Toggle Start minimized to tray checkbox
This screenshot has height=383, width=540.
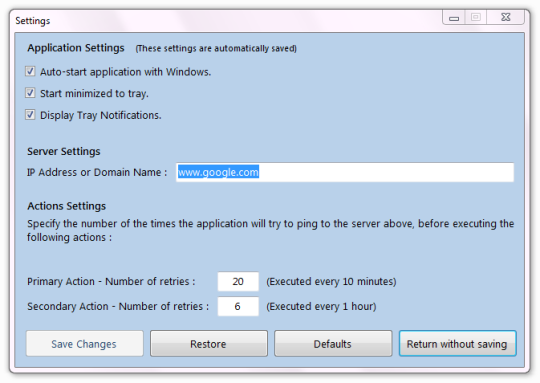30,93
